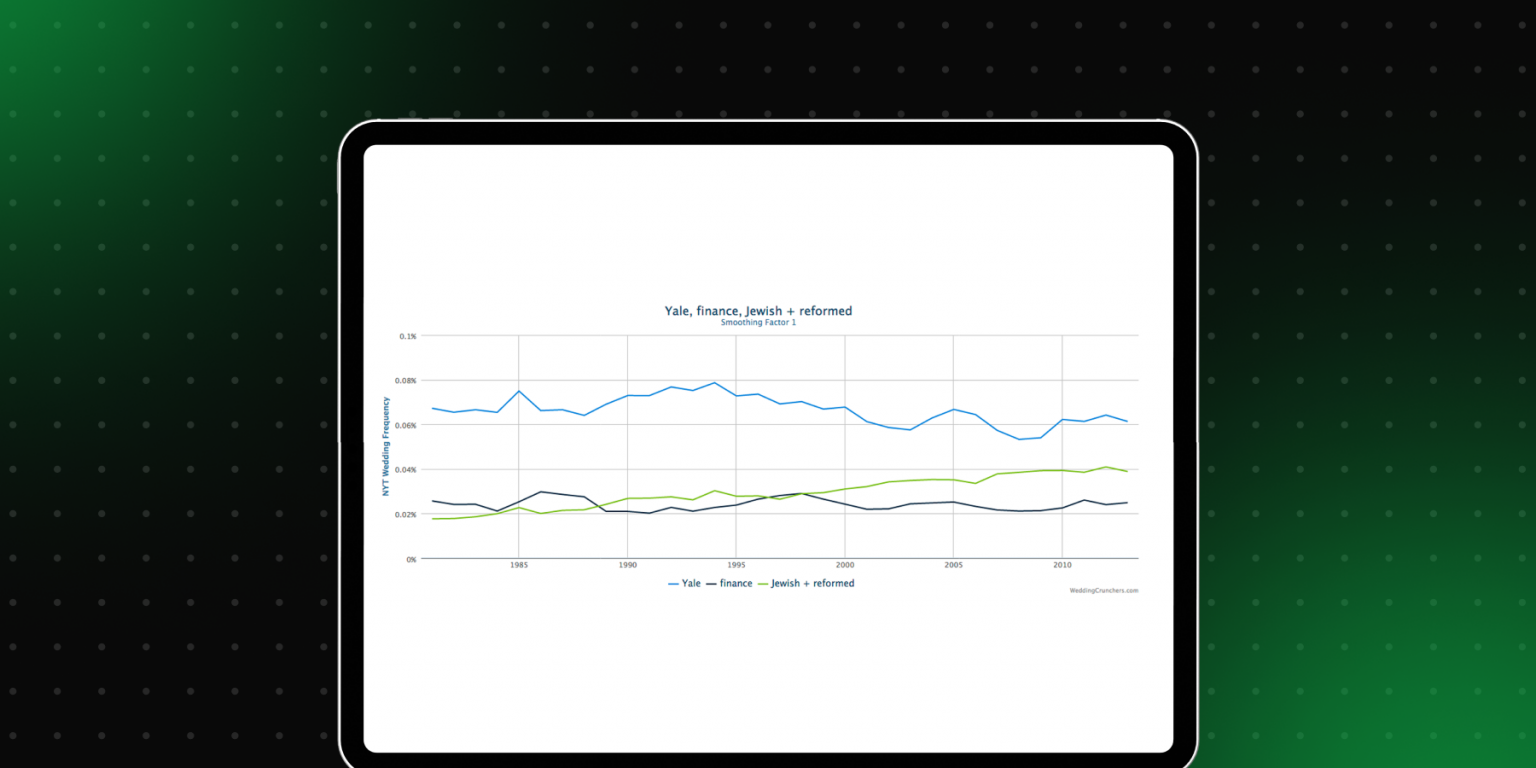Select the Smoothing Factor 1 subtitle

pyautogui.click(x=758, y=322)
